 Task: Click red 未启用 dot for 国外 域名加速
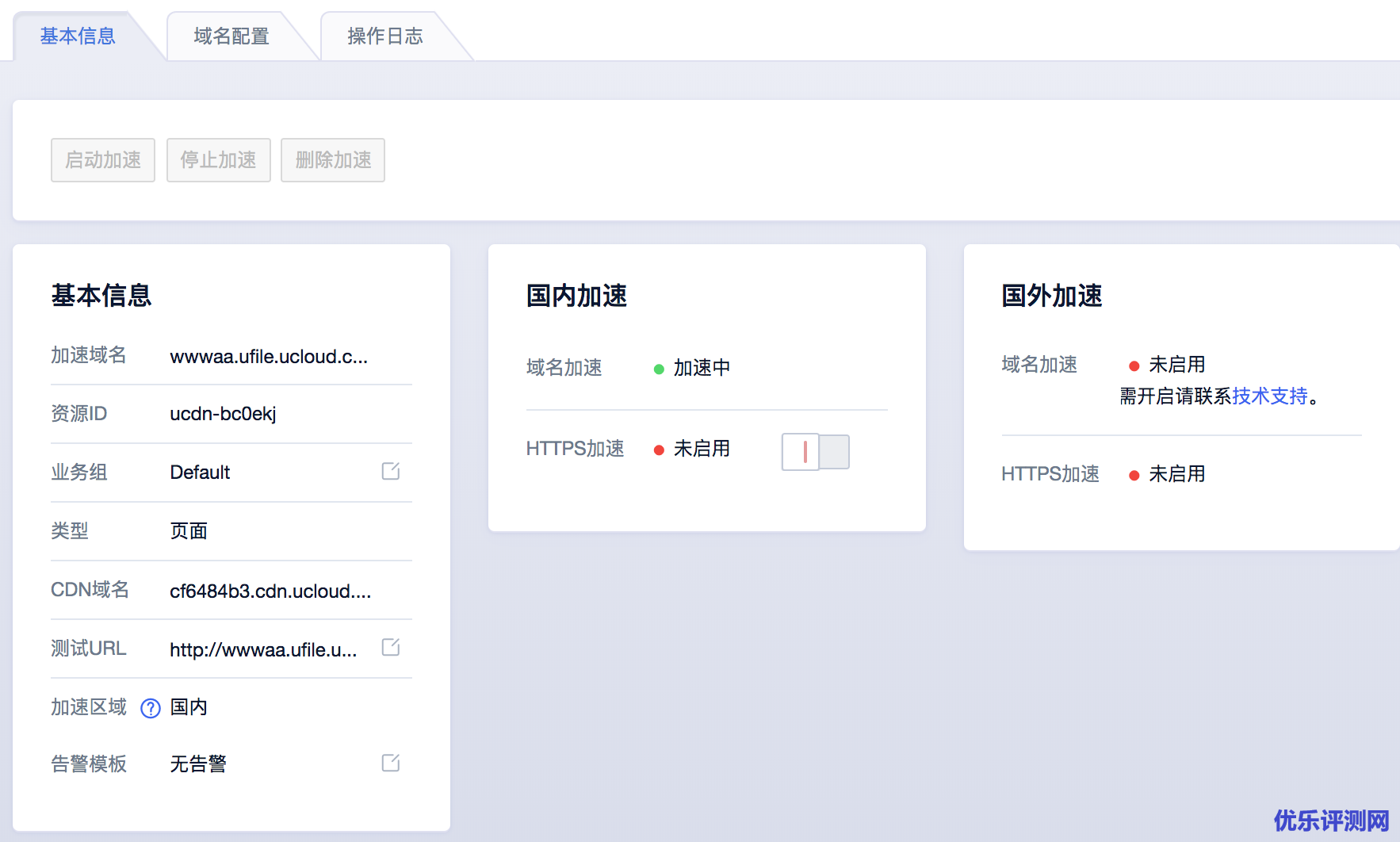[1134, 366]
